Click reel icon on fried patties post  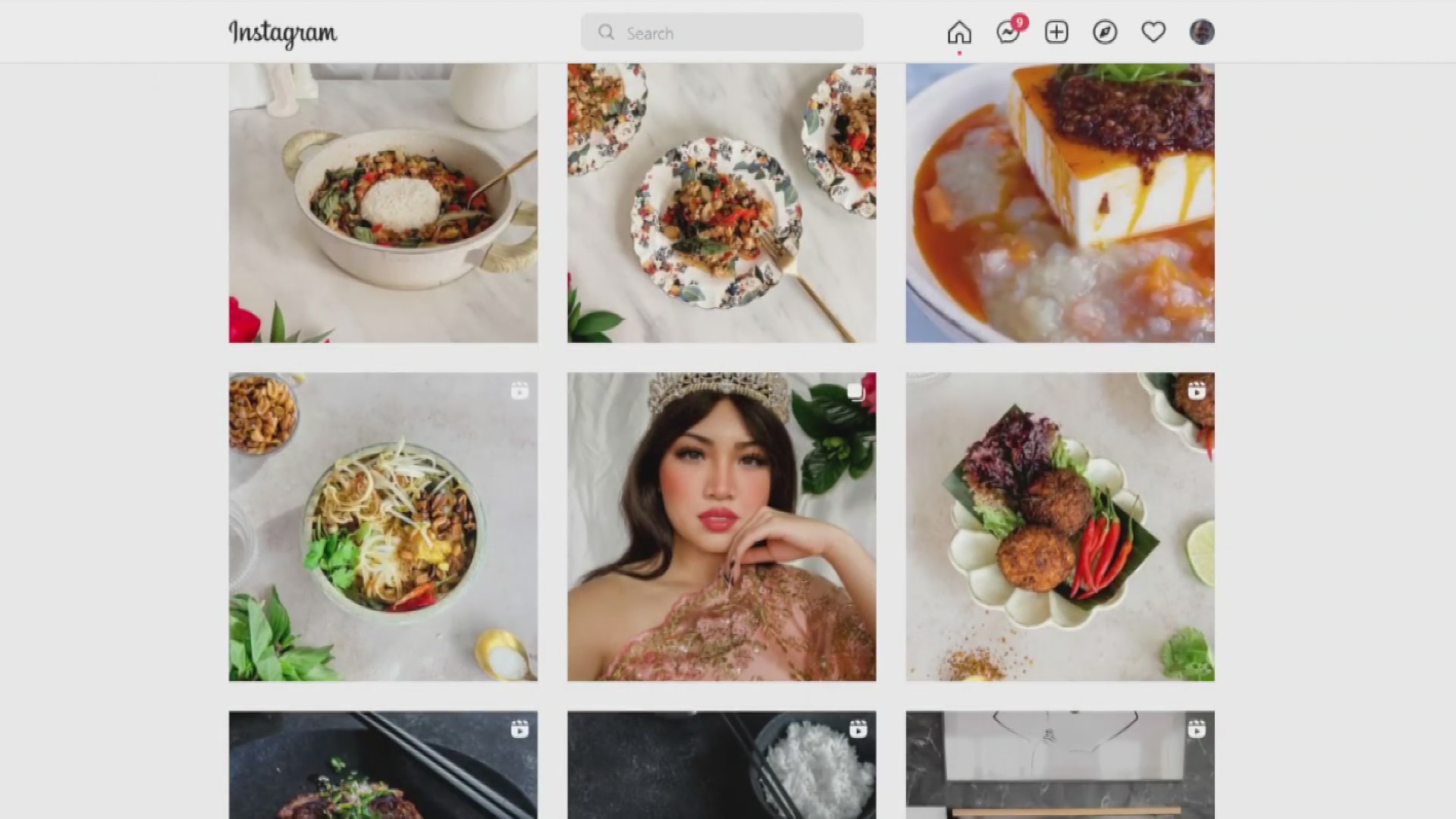click(1197, 391)
